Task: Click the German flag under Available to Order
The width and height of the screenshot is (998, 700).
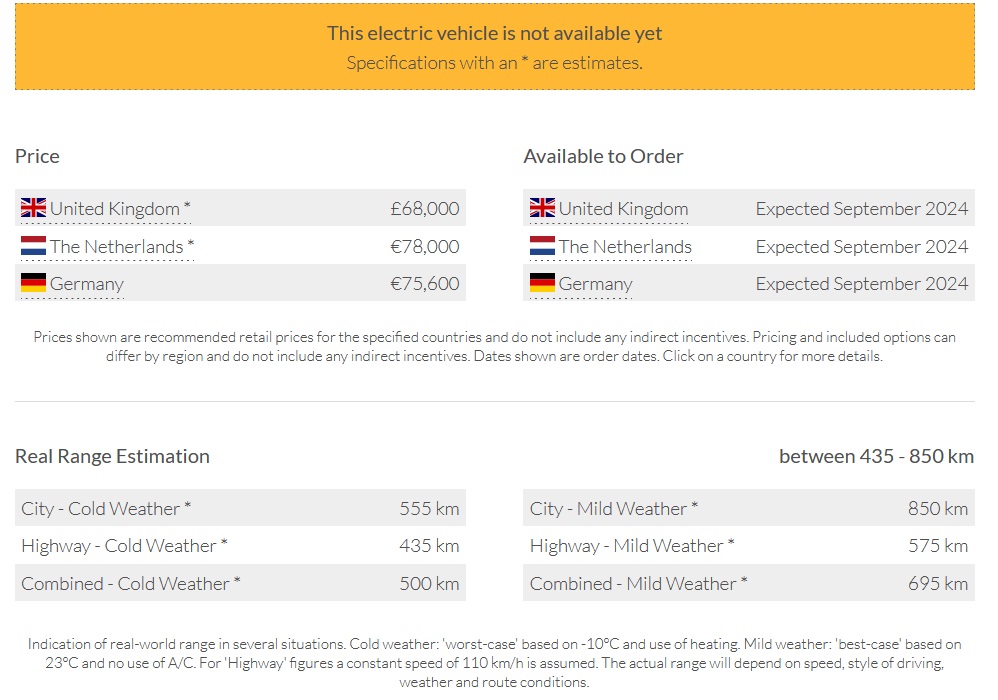Action: [542, 283]
